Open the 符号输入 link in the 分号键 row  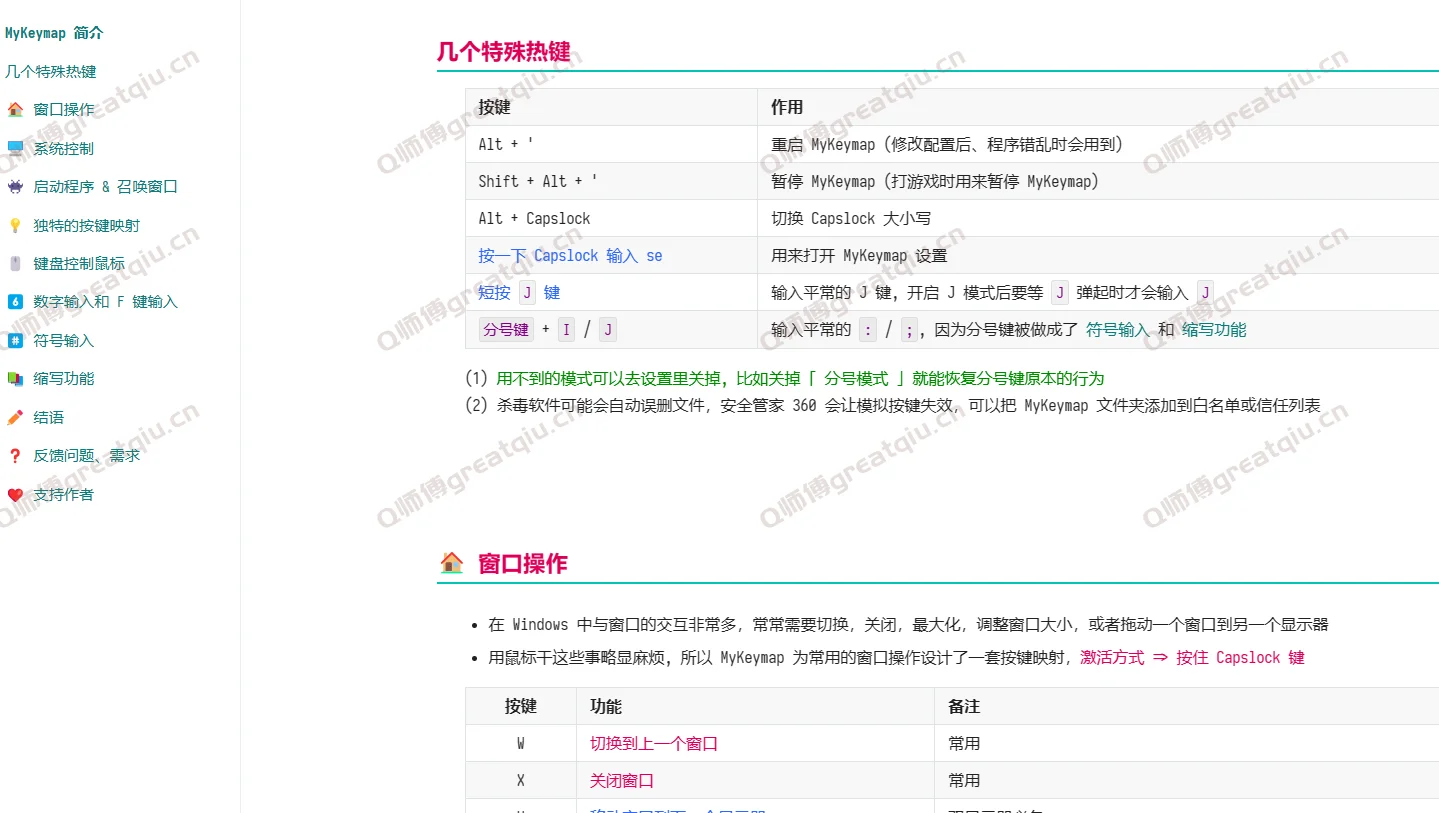pyautogui.click(x=1116, y=329)
